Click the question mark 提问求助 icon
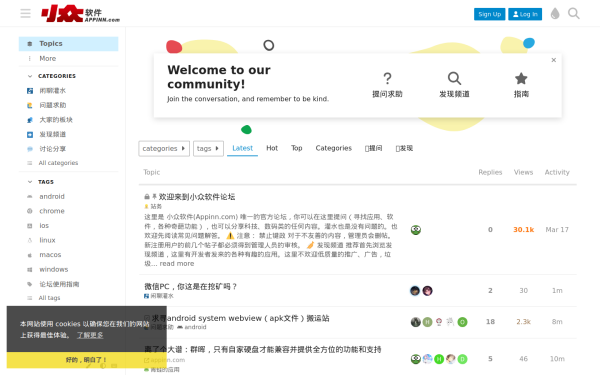The image size is (600, 375). [387, 78]
